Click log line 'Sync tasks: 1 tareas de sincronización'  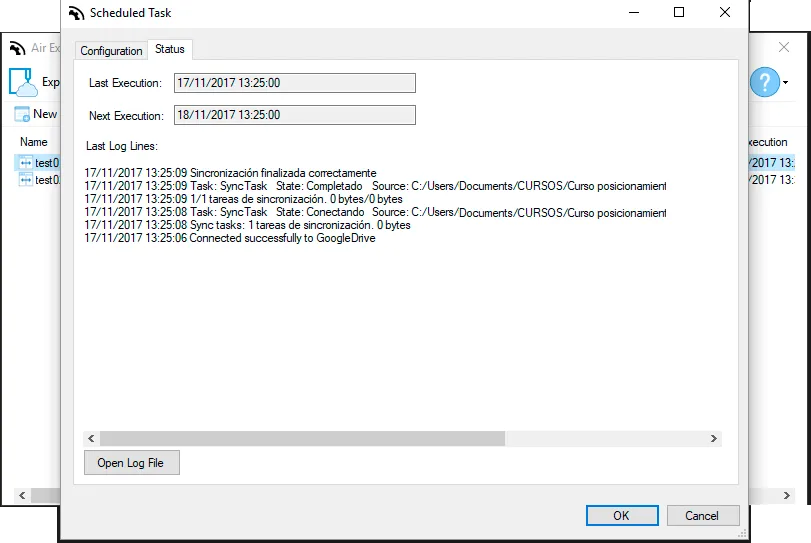247,225
